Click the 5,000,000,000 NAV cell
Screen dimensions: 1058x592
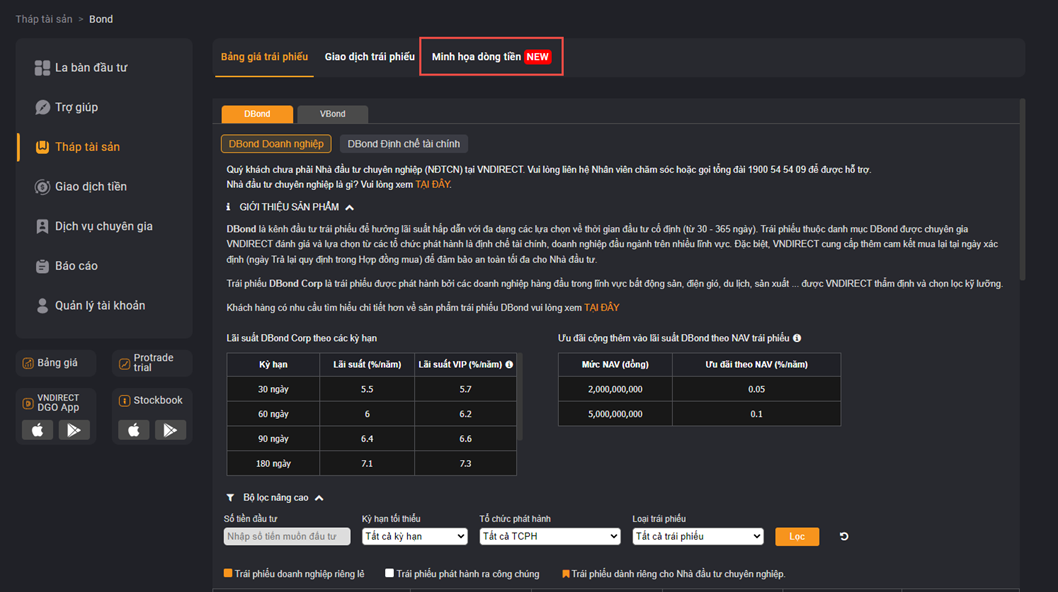(x=615, y=414)
